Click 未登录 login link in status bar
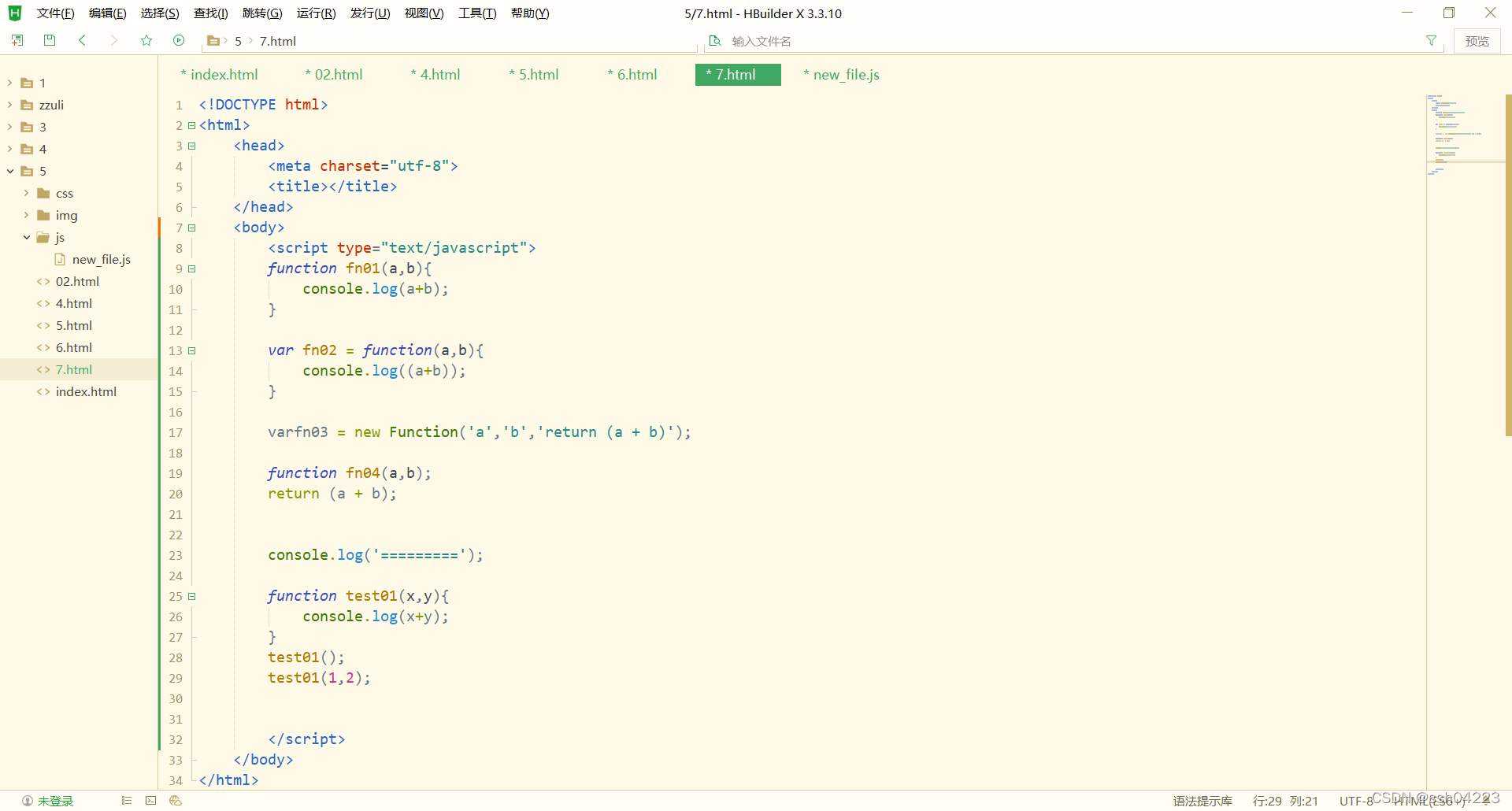The image size is (1512, 811). (x=55, y=801)
